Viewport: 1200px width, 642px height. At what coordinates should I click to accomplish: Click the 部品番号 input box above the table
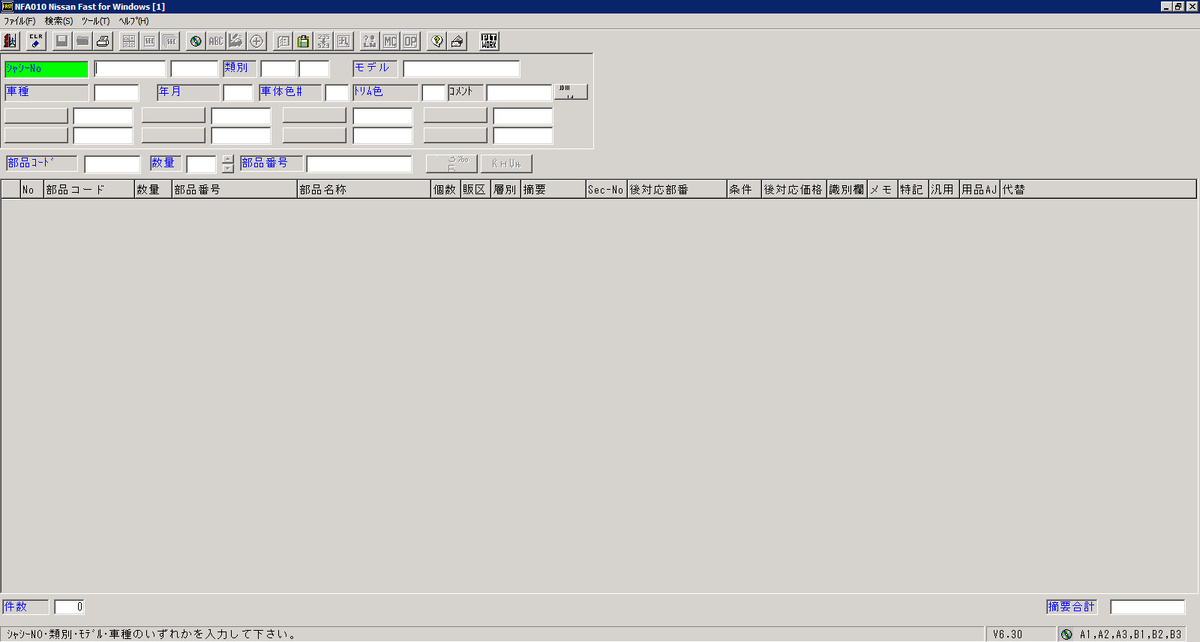point(359,164)
